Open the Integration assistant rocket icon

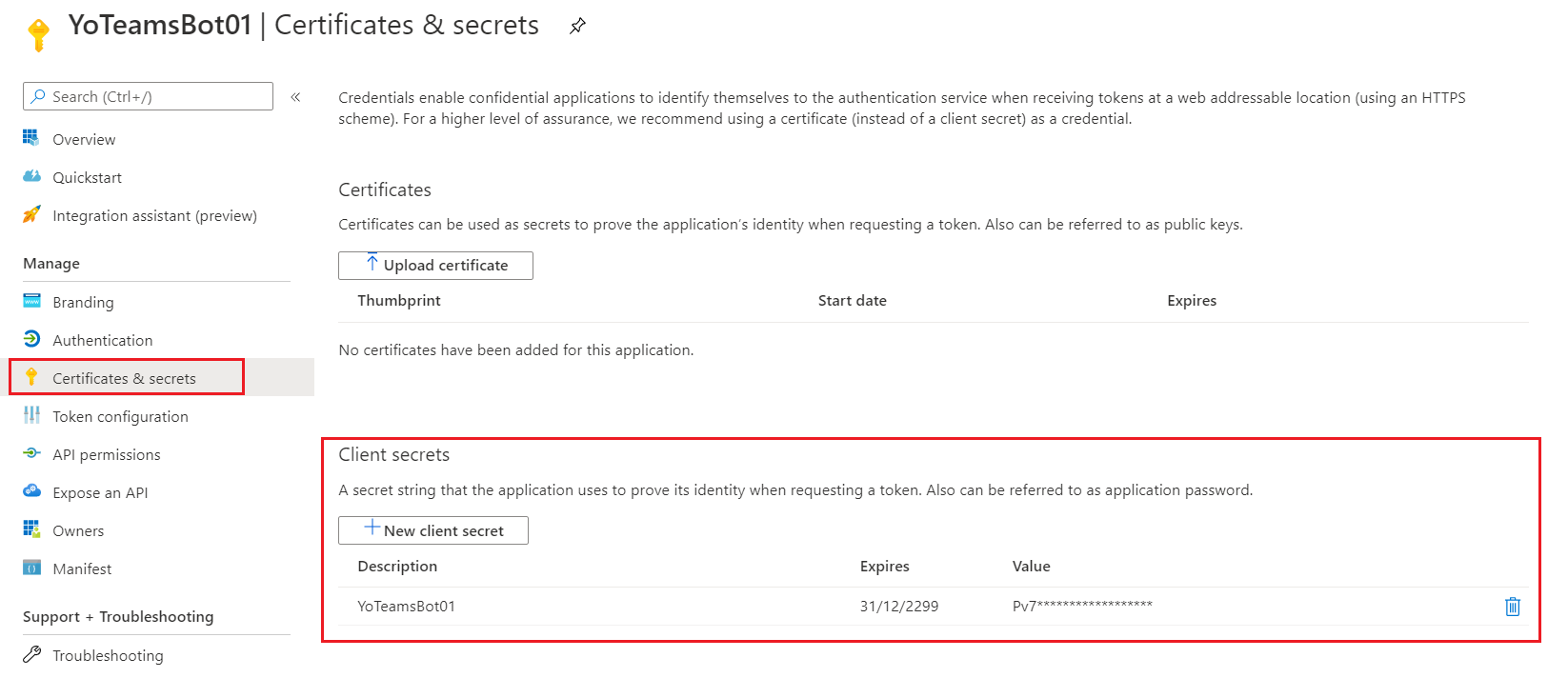(31, 215)
